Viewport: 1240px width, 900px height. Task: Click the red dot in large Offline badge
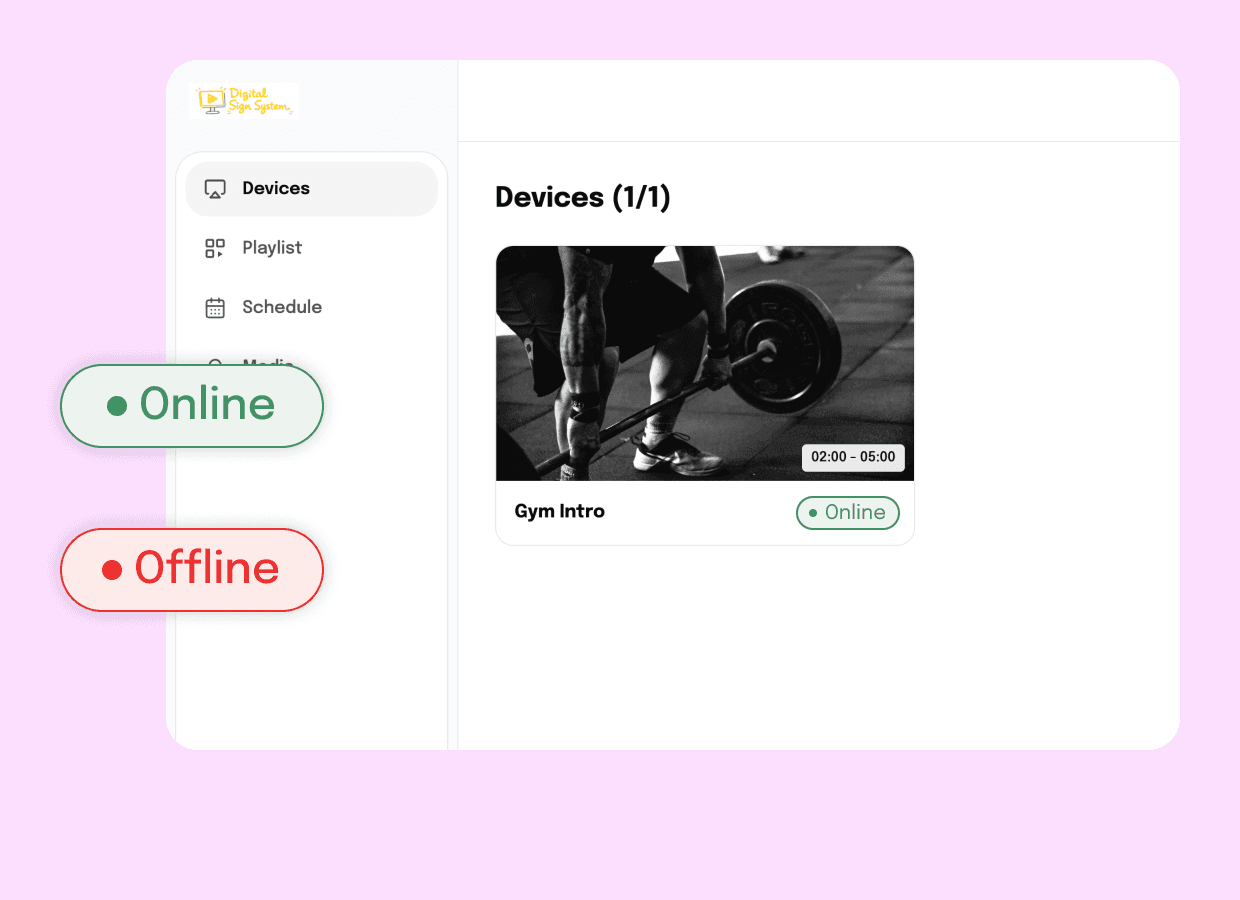point(112,570)
